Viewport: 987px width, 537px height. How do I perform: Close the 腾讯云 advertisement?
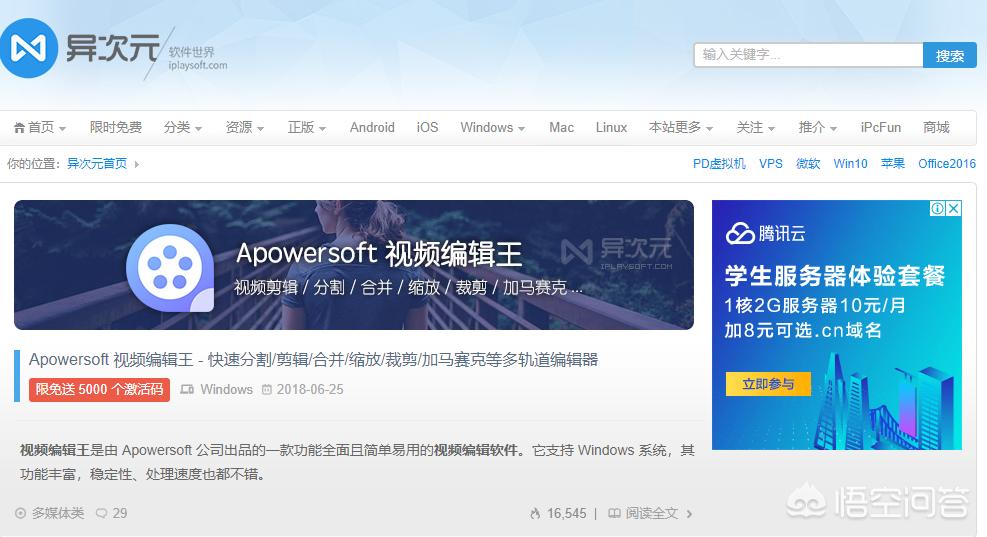954,208
